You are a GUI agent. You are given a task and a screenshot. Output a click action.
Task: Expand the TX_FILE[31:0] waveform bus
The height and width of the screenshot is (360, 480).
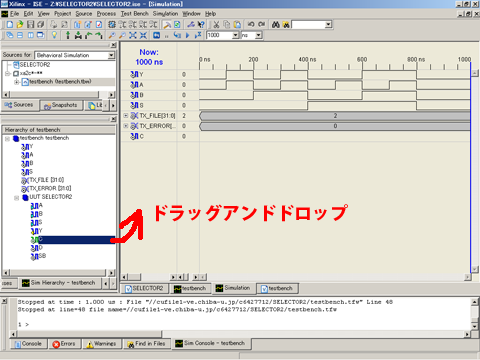(x=126, y=116)
